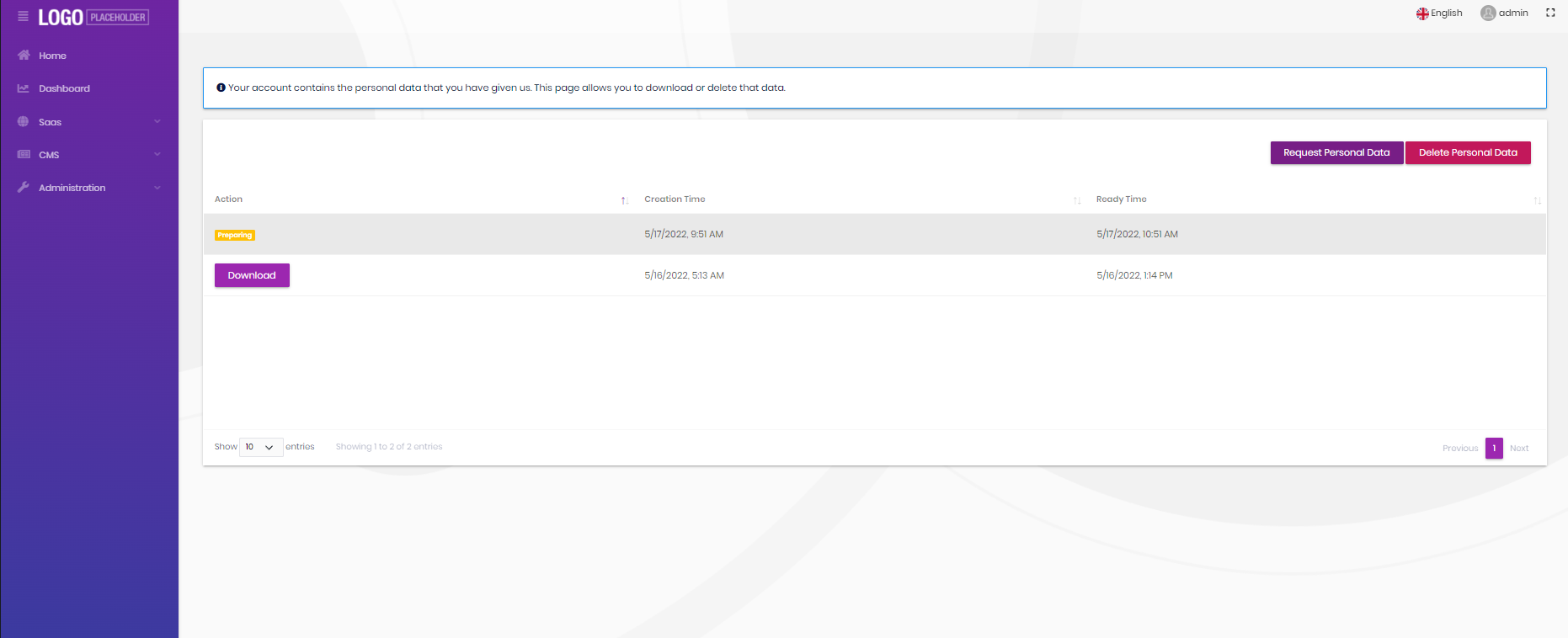This screenshot has height=638, width=1568.
Task: Click Delete Personal Data button
Action: click(x=1468, y=152)
